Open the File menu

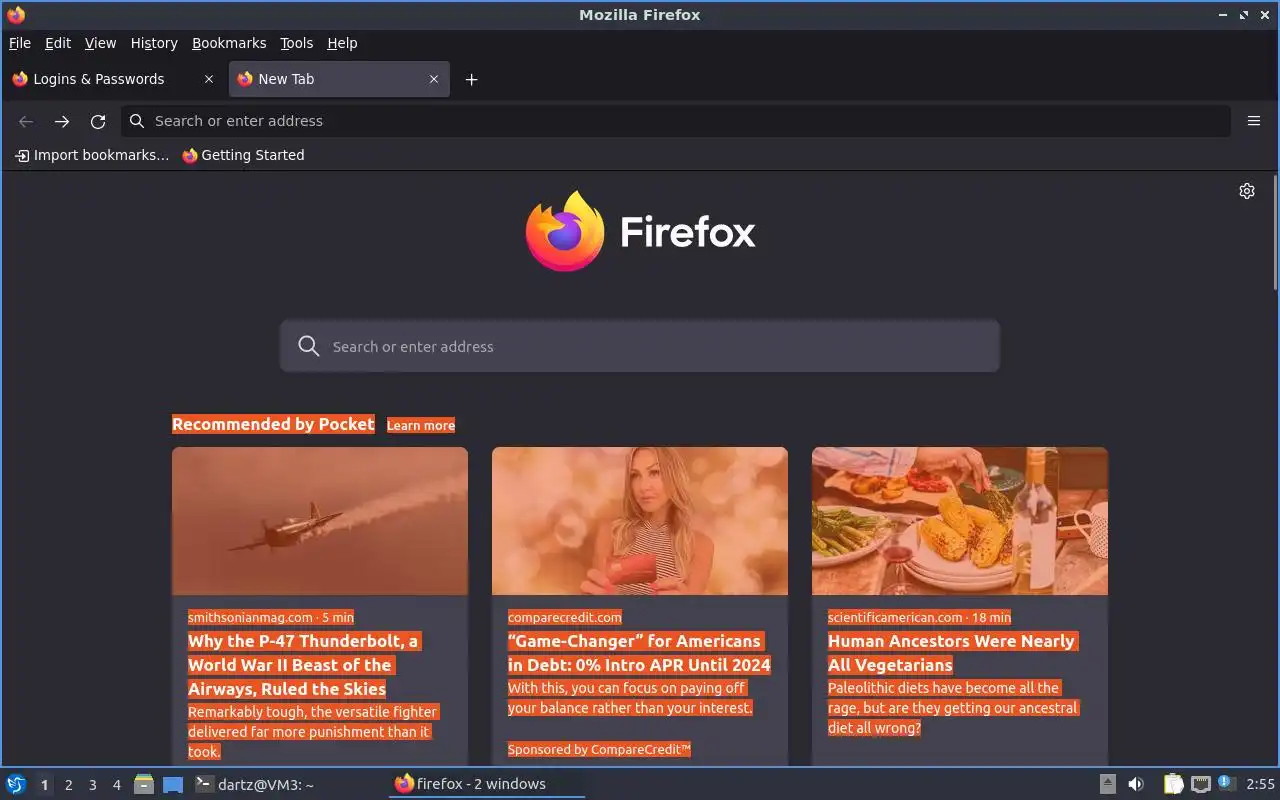(x=19, y=43)
